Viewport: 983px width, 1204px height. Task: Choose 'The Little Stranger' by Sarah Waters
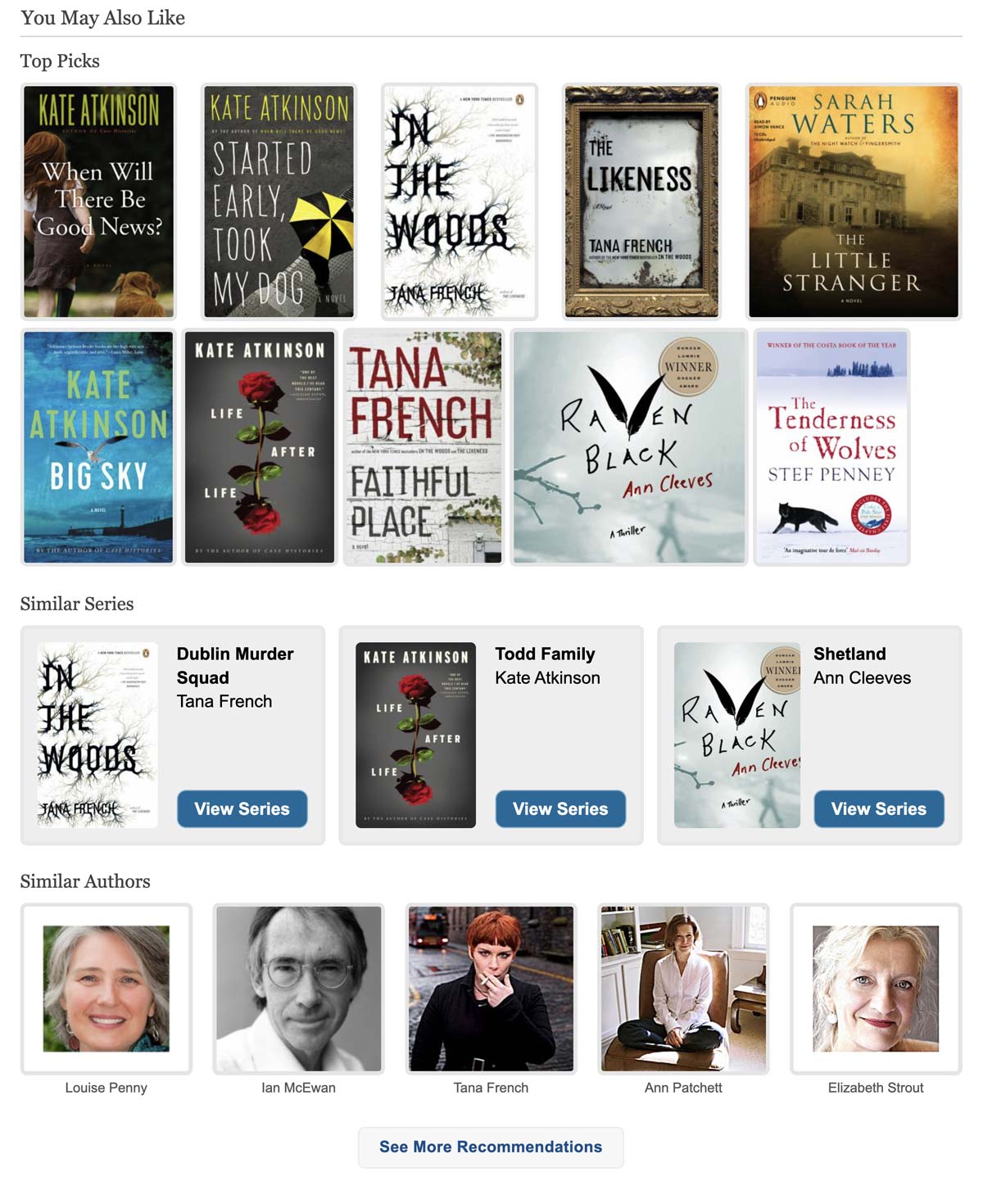pyautogui.click(x=853, y=201)
